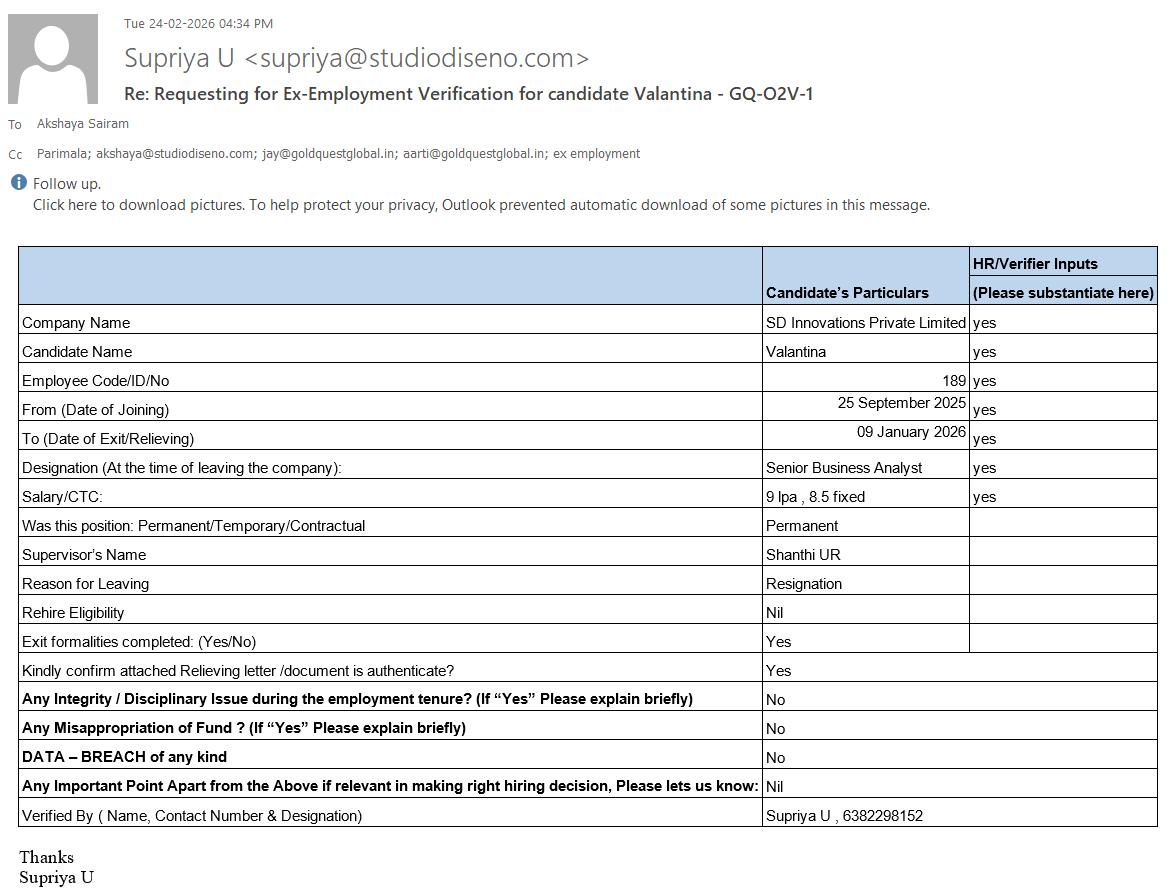1167x892 pixels.
Task: Click the 'SD Innovations Private Limited' cell
Action: point(865,323)
